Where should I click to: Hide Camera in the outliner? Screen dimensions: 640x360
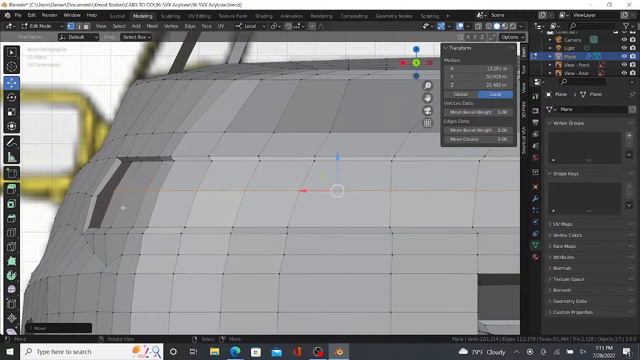tap(624, 40)
